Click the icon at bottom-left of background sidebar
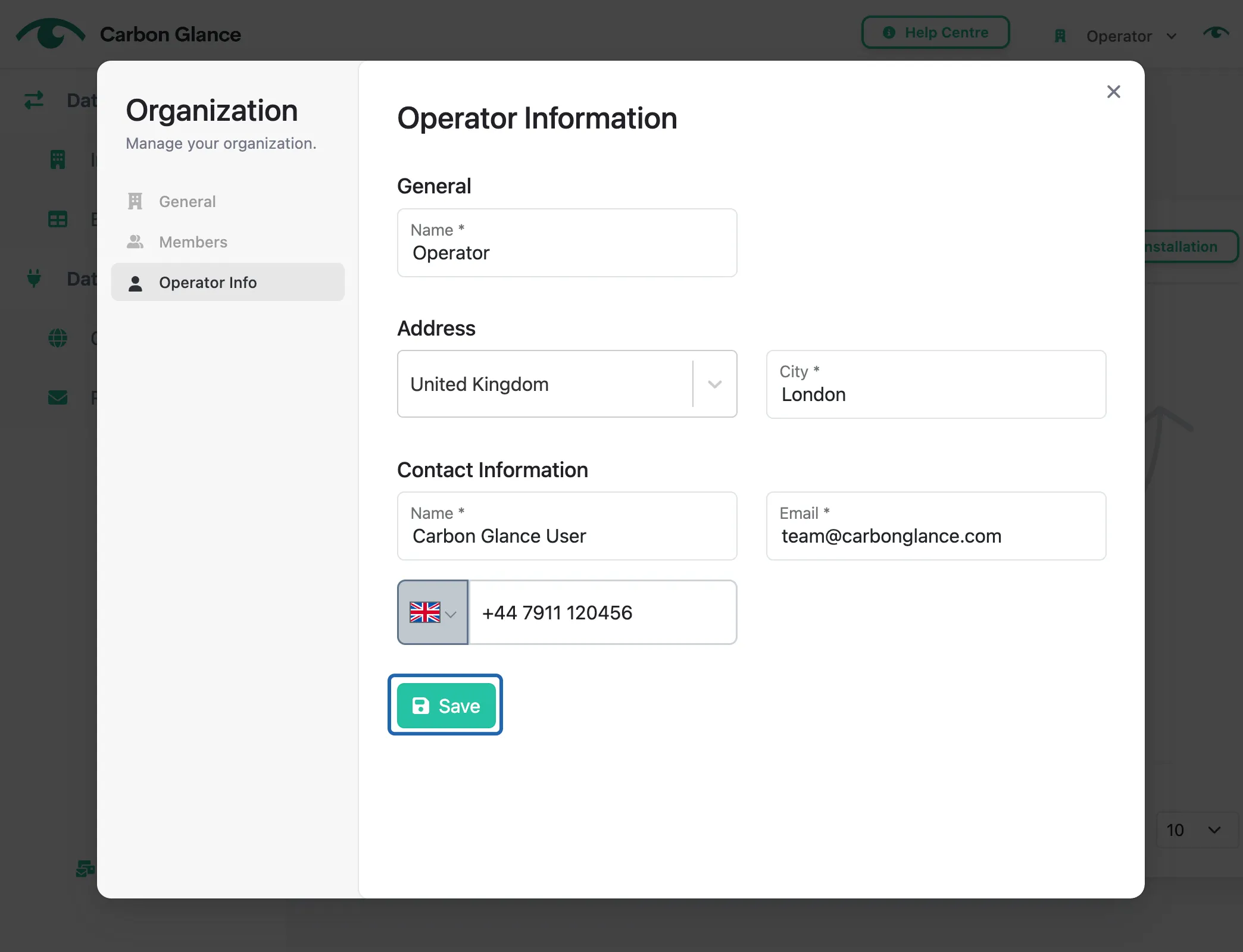1243x952 pixels. click(85, 869)
